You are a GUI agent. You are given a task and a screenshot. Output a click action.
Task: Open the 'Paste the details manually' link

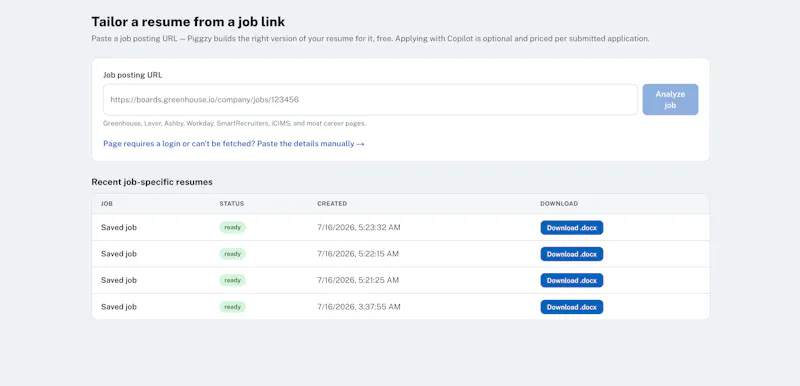coord(234,144)
